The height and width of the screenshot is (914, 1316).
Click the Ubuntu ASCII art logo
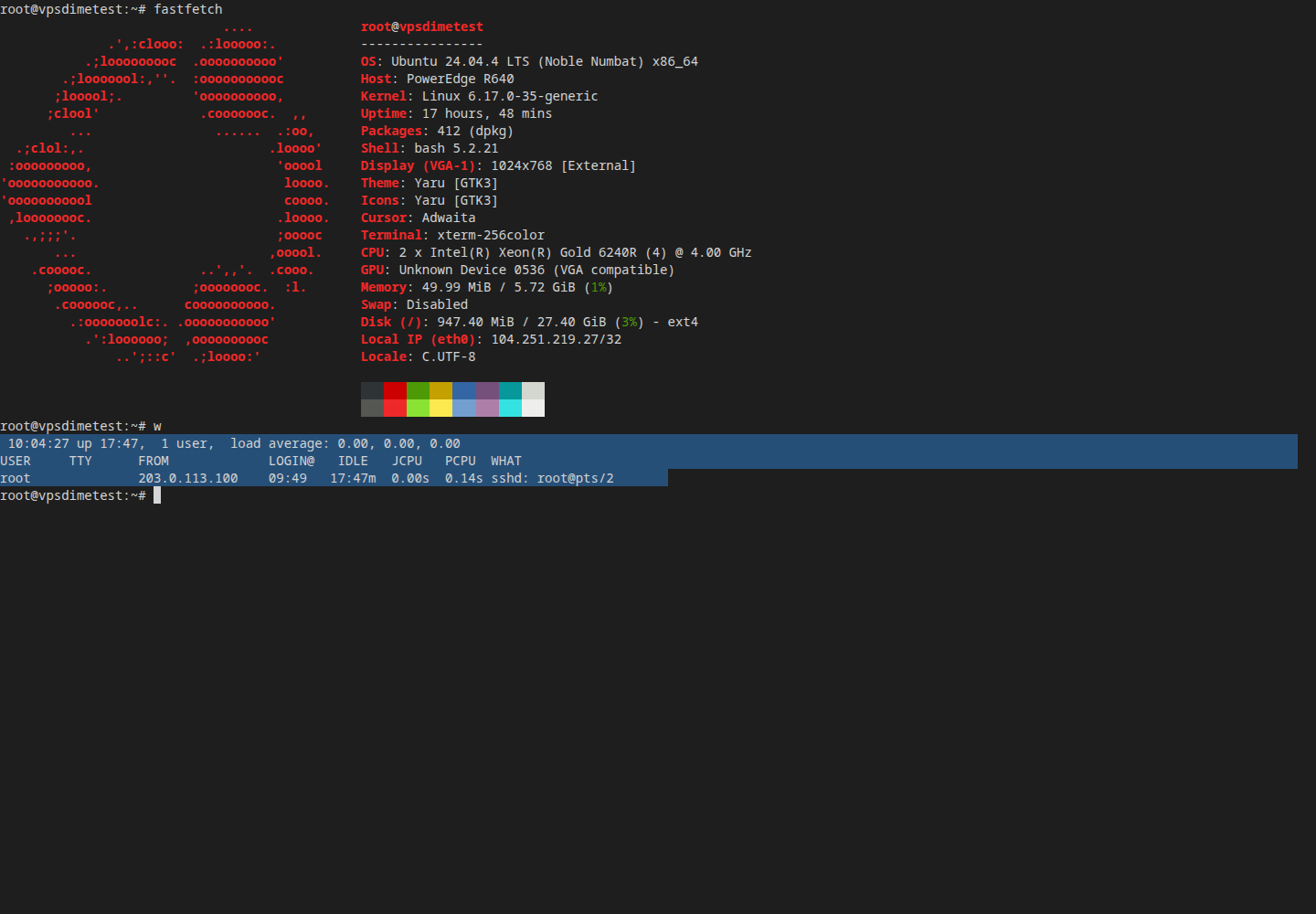point(165,192)
